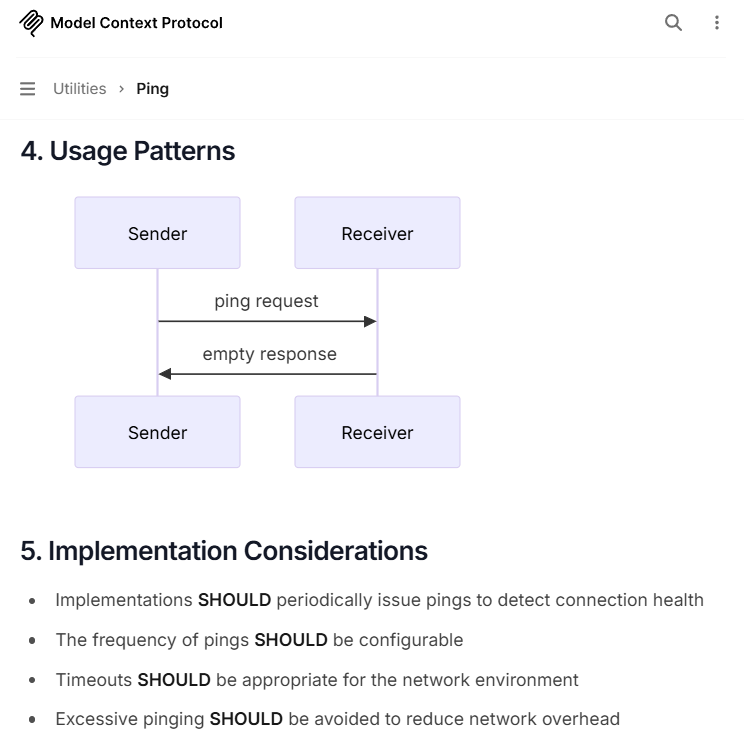The height and width of the screenshot is (747, 744).
Task: Open the Model Context Protocol site title
Action: 136,23
